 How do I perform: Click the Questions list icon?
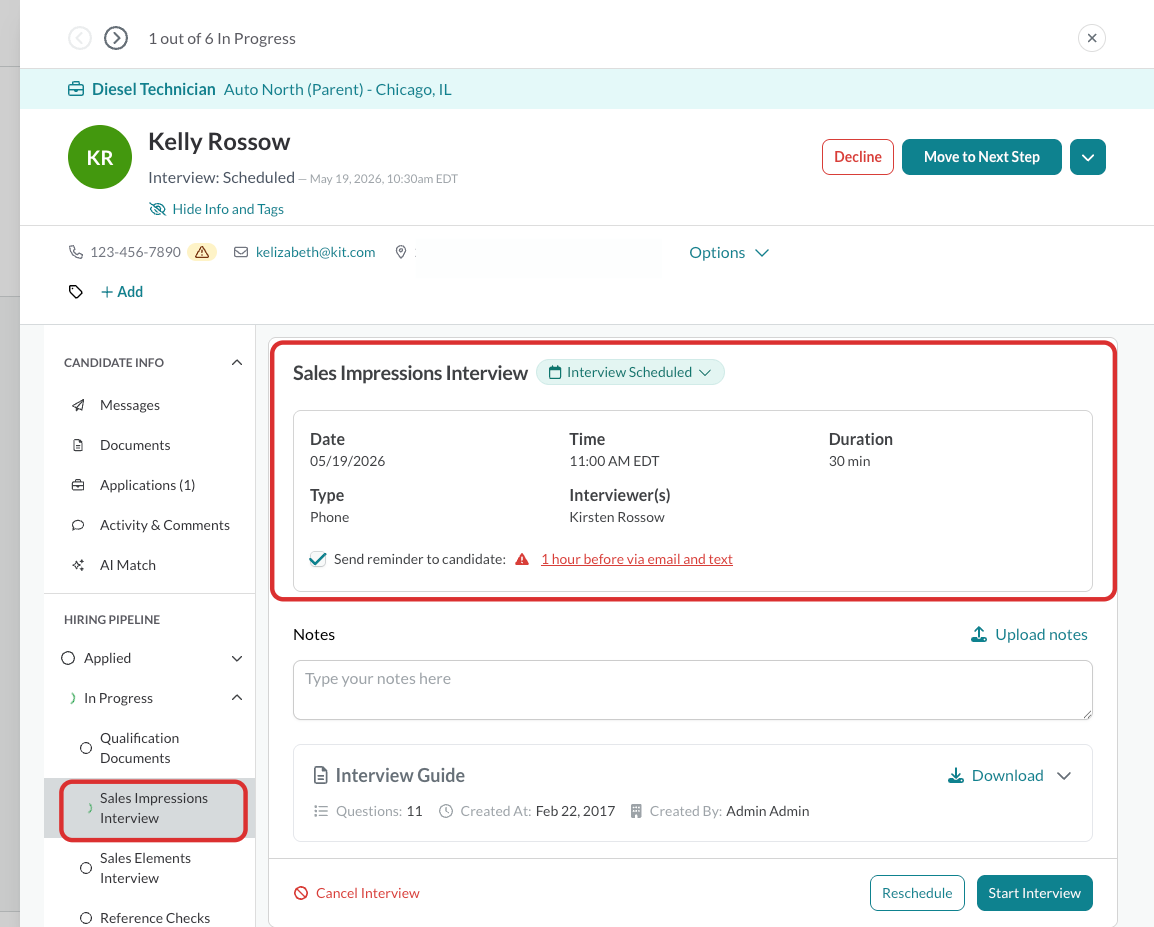pyautogui.click(x=321, y=811)
